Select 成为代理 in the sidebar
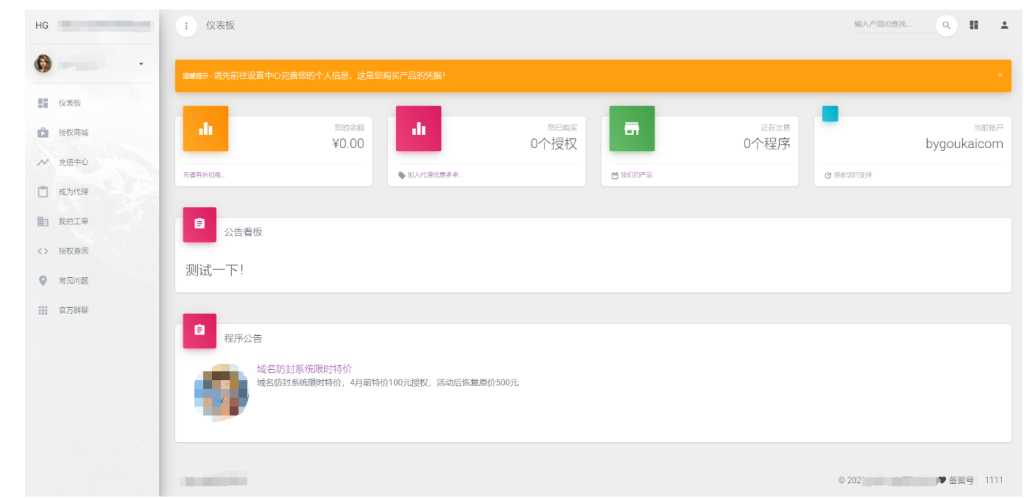Image resolution: width=1024 pixels, height=498 pixels. [x=72, y=191]
